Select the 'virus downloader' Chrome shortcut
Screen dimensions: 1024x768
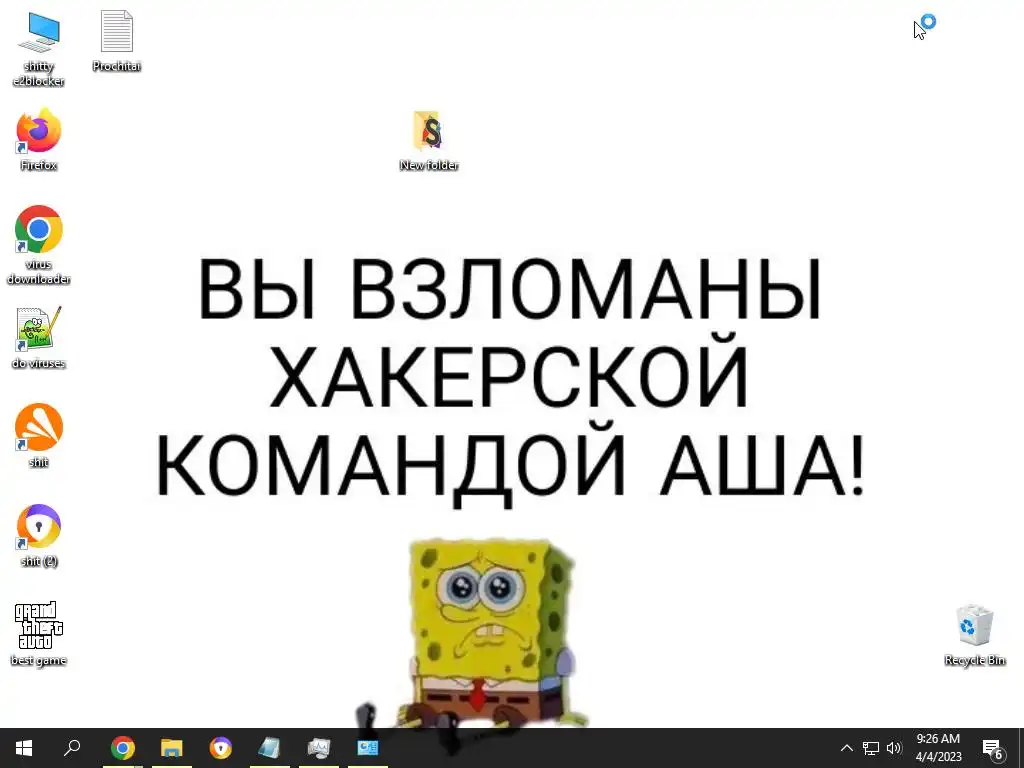[39, 245]
